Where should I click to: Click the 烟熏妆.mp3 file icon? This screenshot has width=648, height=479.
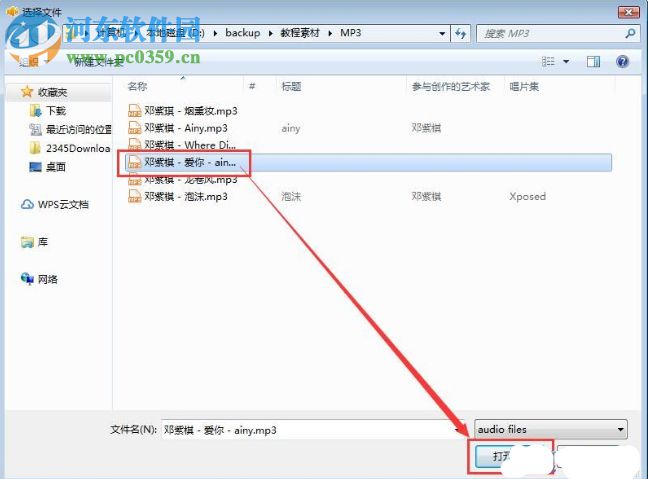click(134, 111)
